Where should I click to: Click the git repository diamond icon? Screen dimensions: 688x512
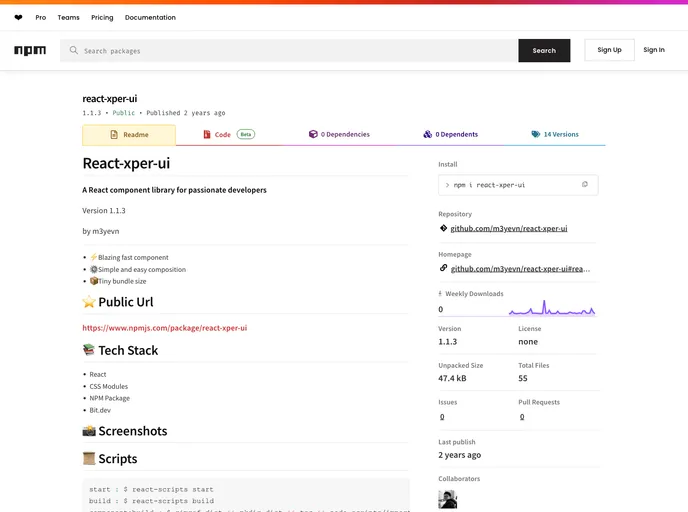443,228
